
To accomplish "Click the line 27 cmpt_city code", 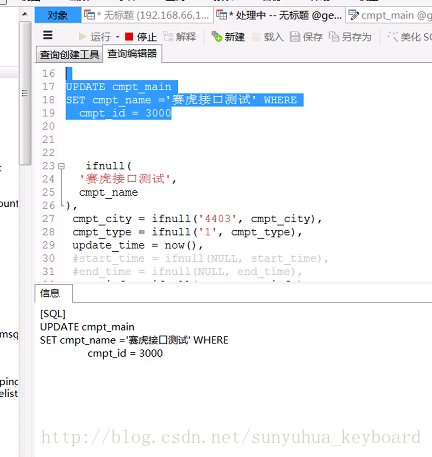I will 197,219.
